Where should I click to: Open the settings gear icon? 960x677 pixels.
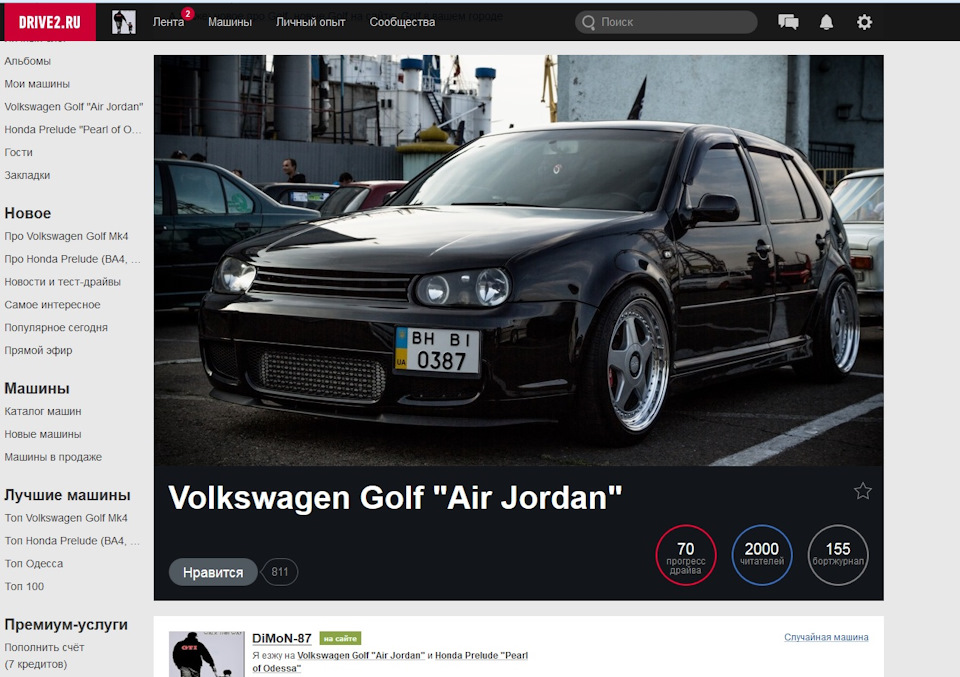tap(864, 22)
